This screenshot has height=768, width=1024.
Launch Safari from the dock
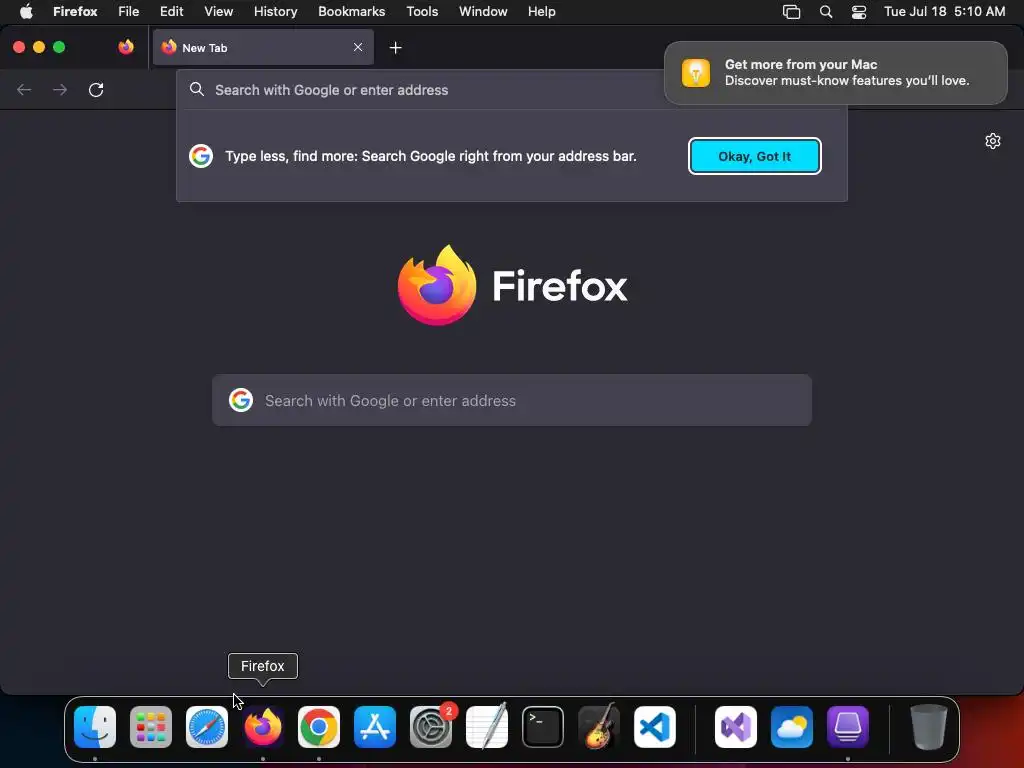tap(207, 727)
